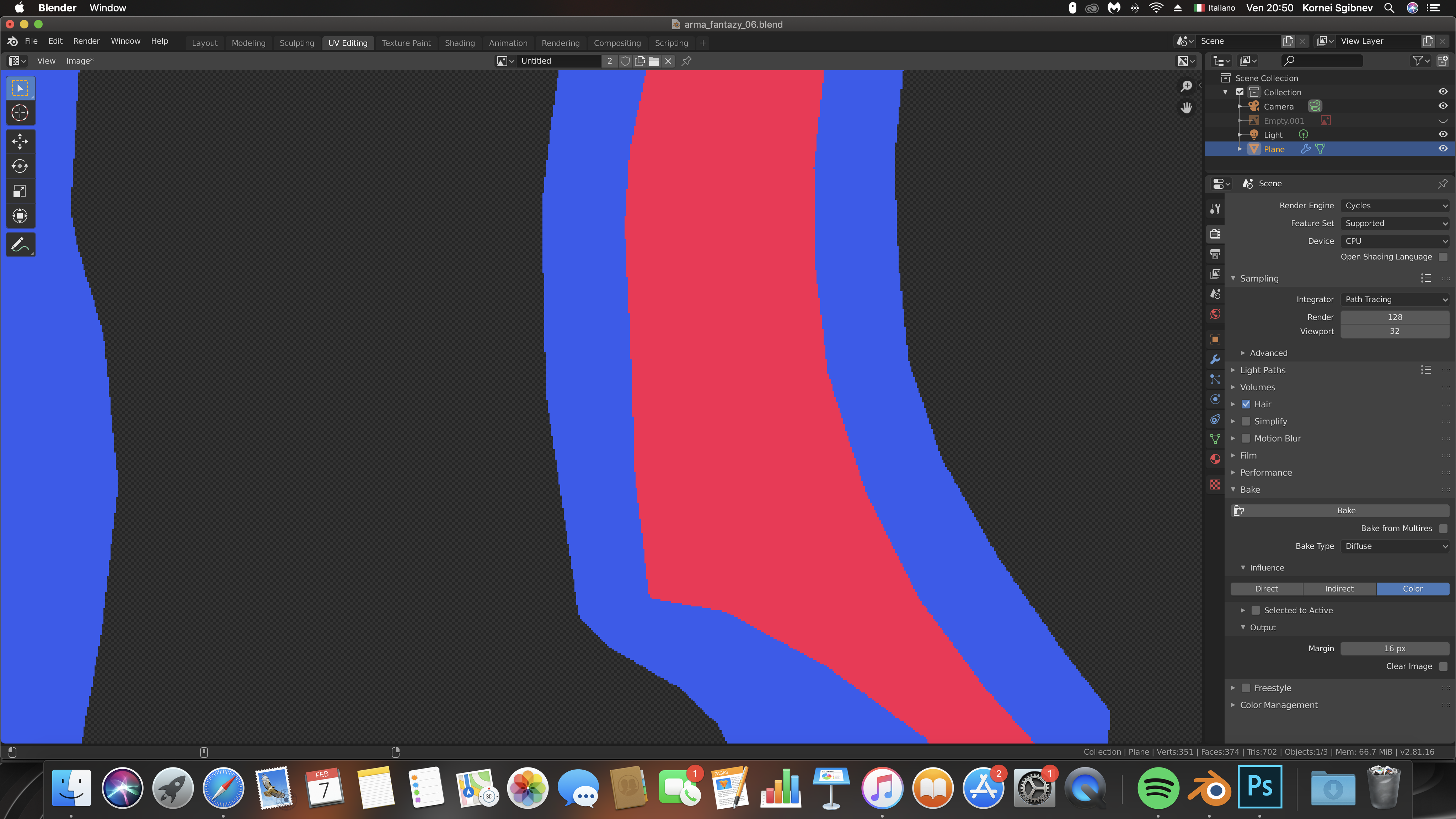Image resolution: width=1456 pixels, height=819 pixels.
Task: Open the Render Engine dropdown
Action: click(x=1395, y=206)
